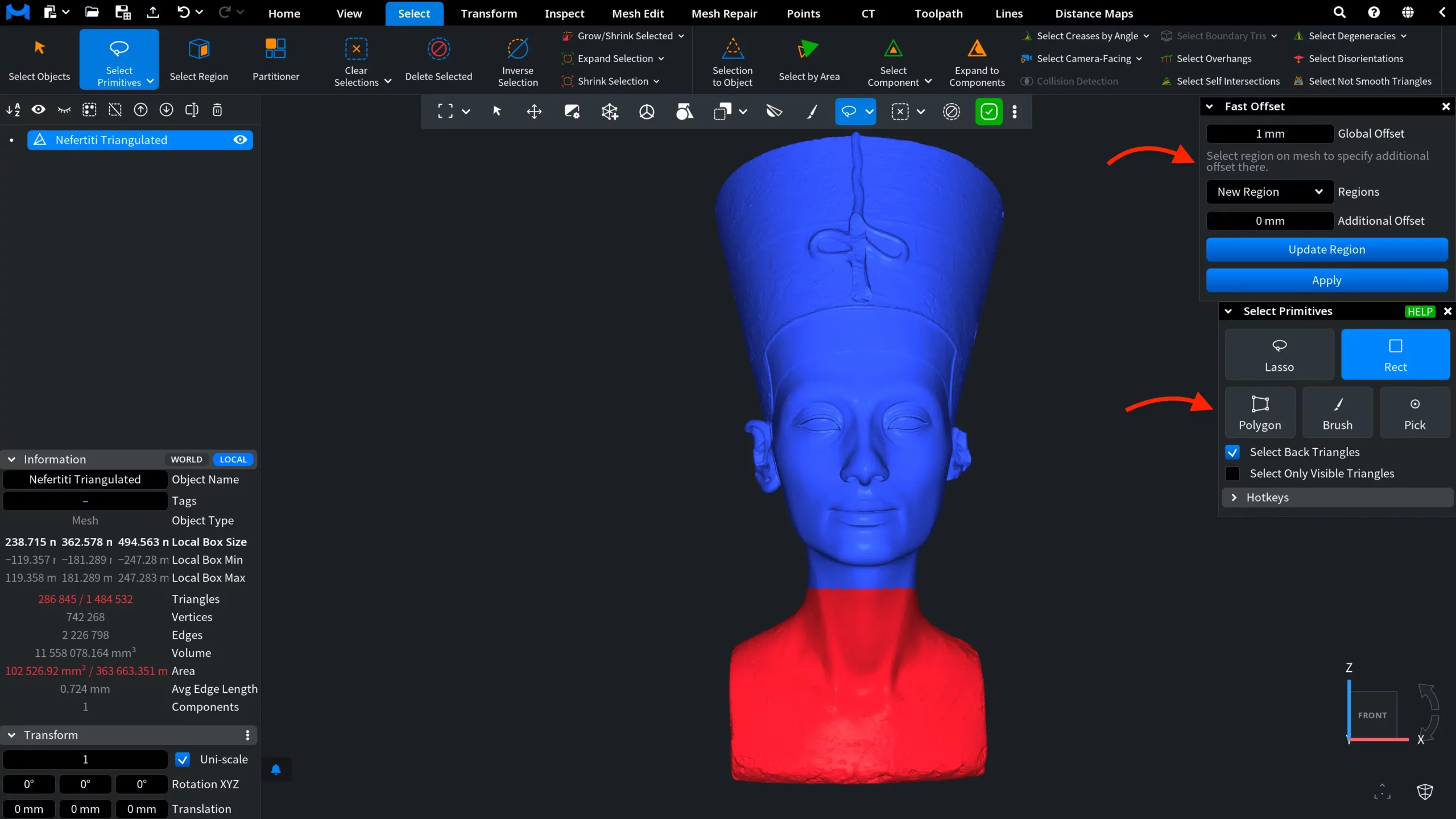Open Grow/Shrink Selected dropdown
Image resolution: width=1456 pixels, height=819 pixels.
pyautogui.click(x=681, y=36)
